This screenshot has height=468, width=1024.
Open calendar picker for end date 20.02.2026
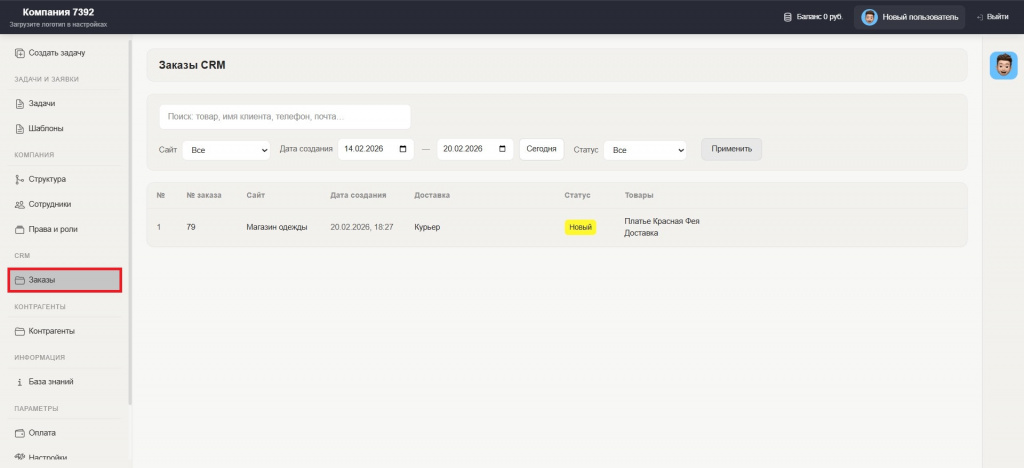click(502, 149)
